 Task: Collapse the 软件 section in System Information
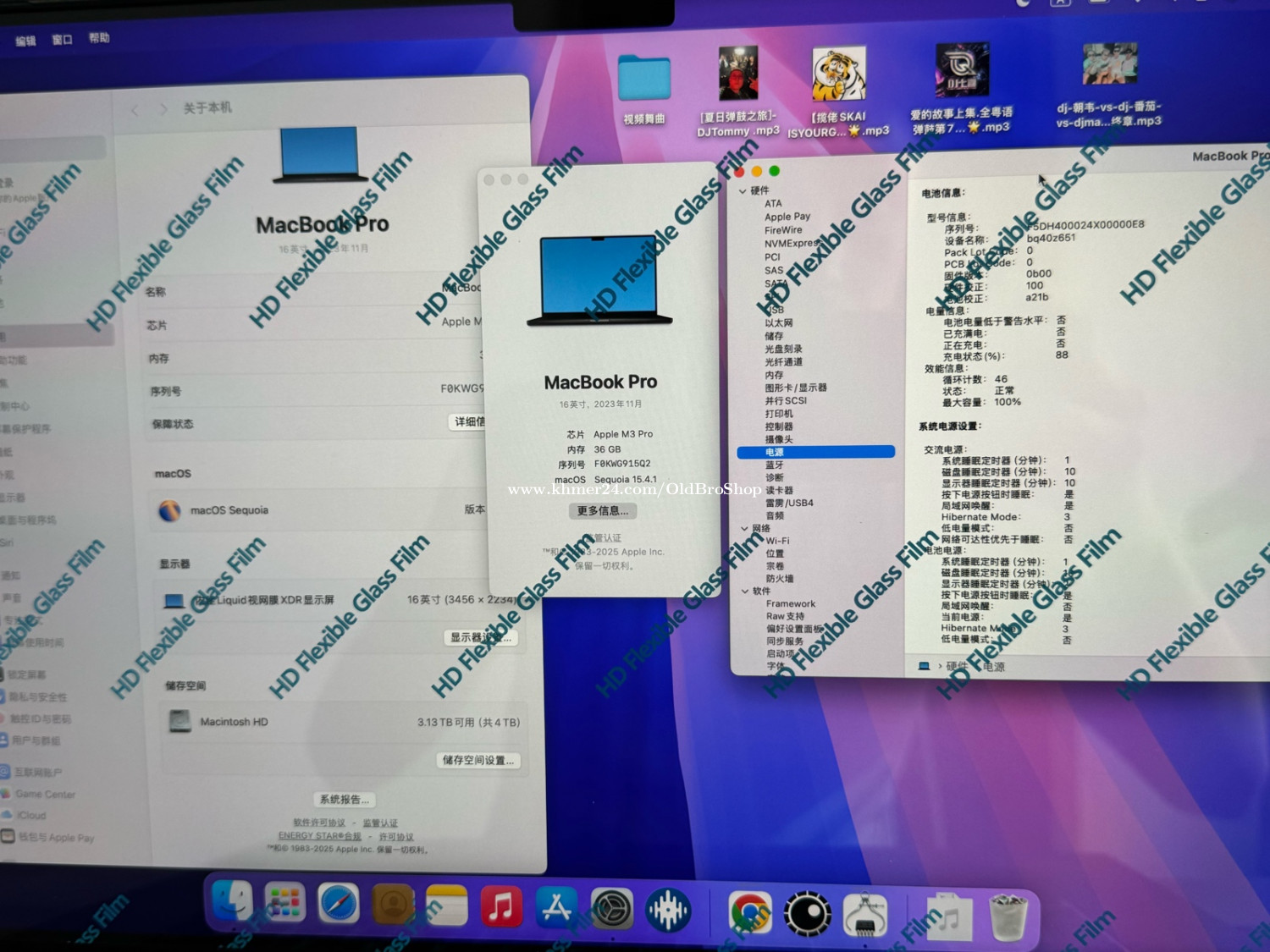pos(745,591)
